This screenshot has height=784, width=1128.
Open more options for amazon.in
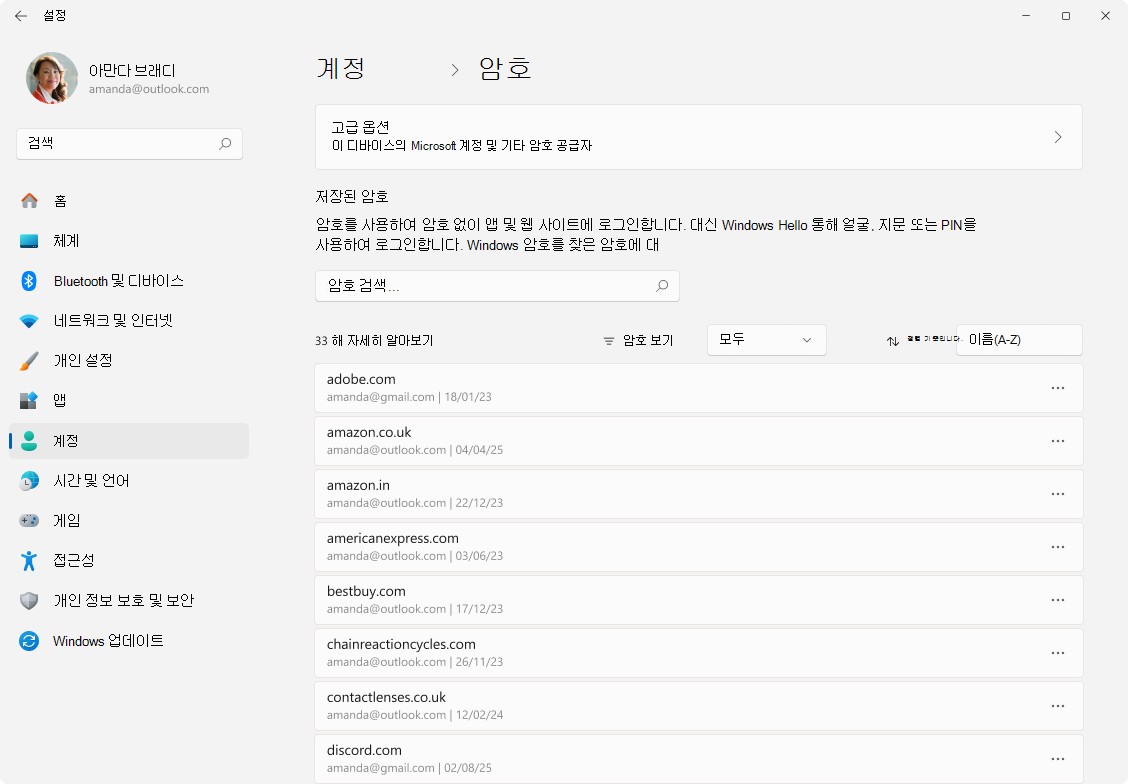[1058, 494]
